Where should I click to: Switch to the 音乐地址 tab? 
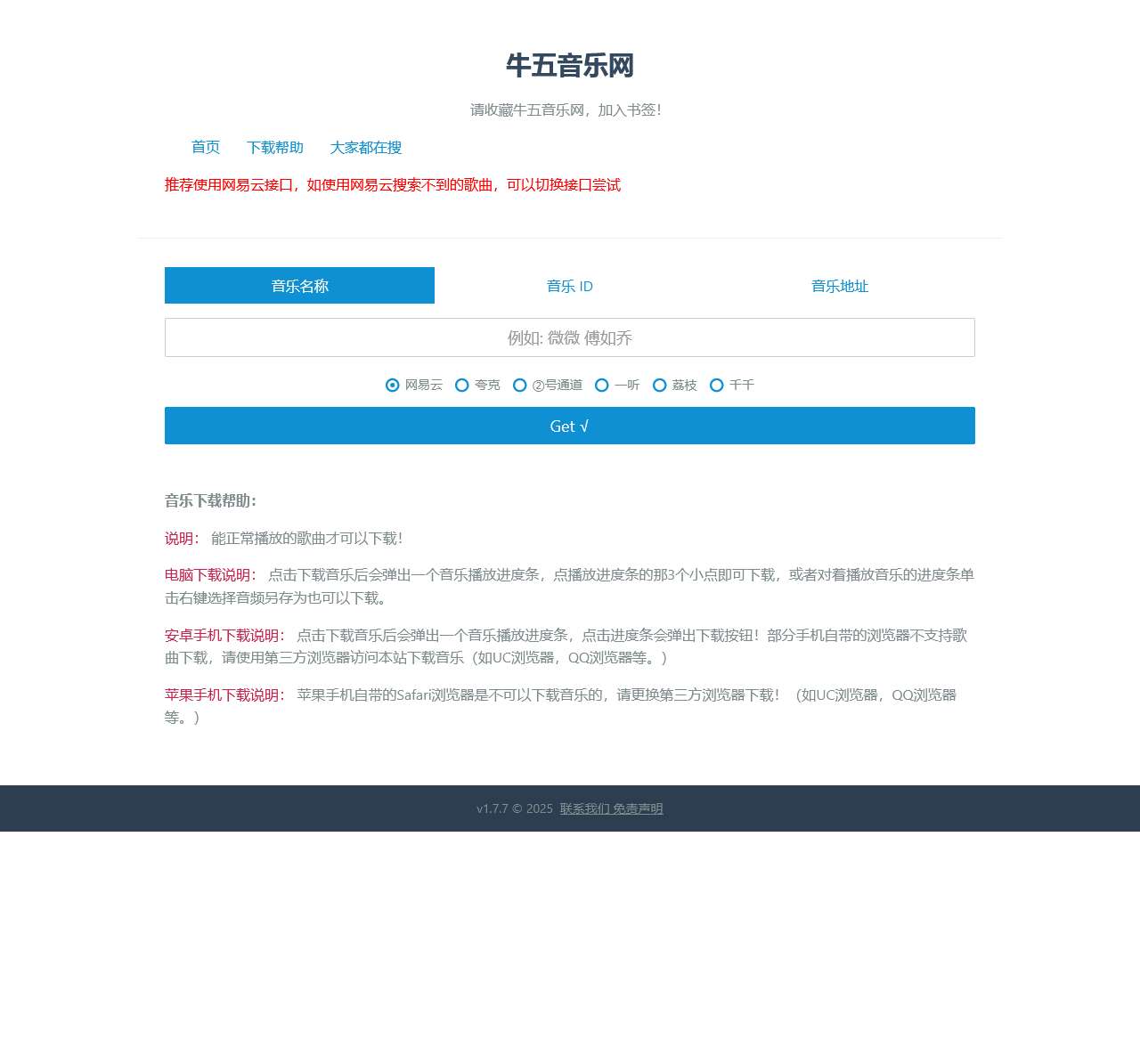click(839, 285)
